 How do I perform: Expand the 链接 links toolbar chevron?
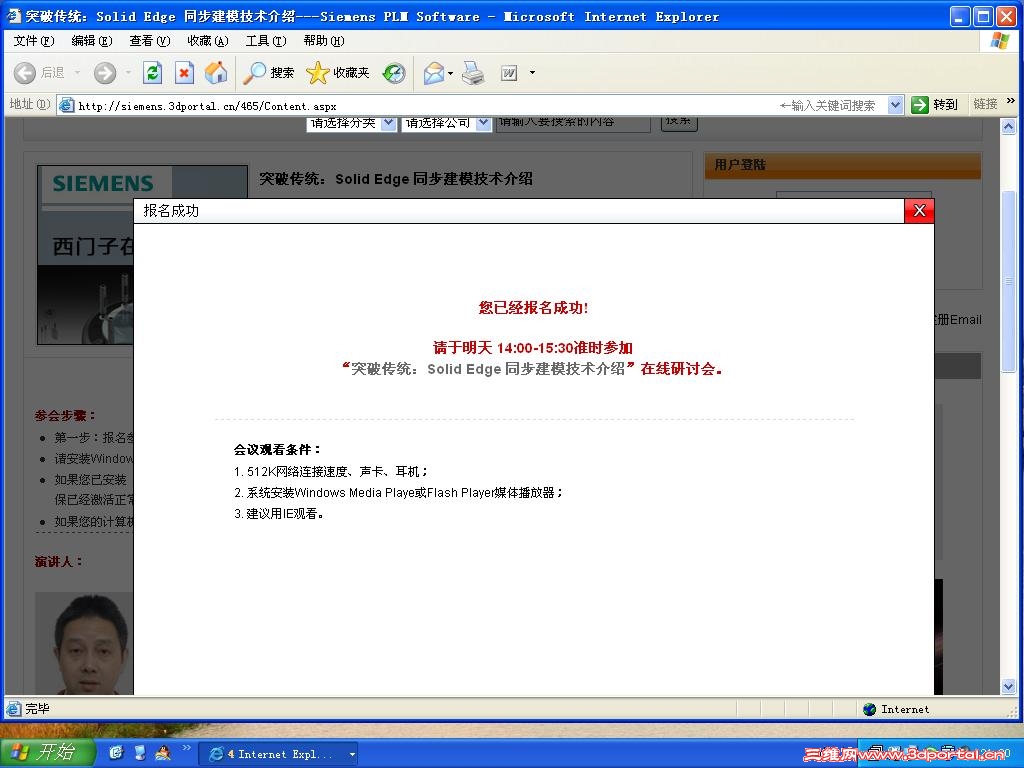coord(1011,101)
